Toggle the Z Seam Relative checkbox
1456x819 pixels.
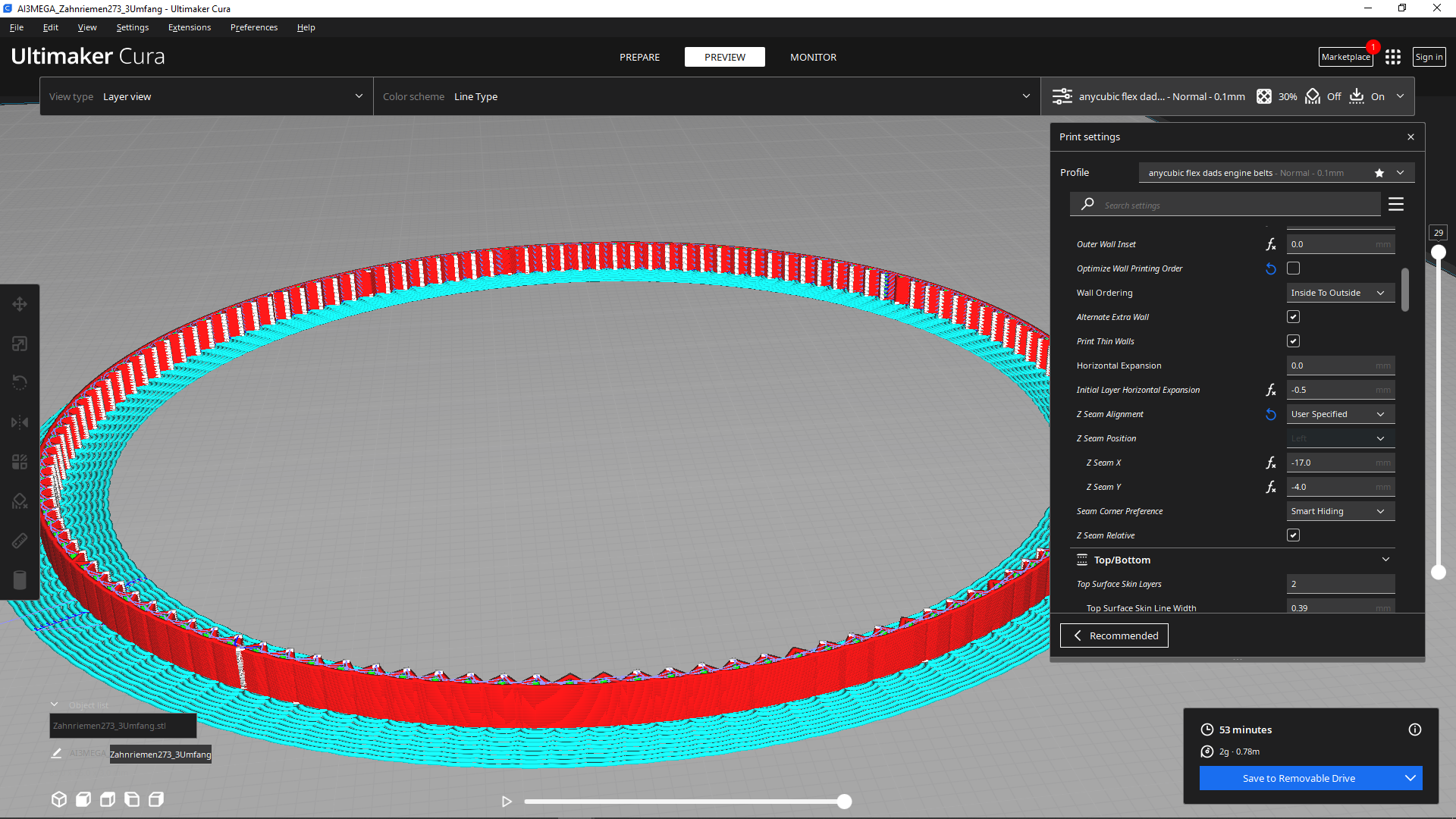(1294, 535)
